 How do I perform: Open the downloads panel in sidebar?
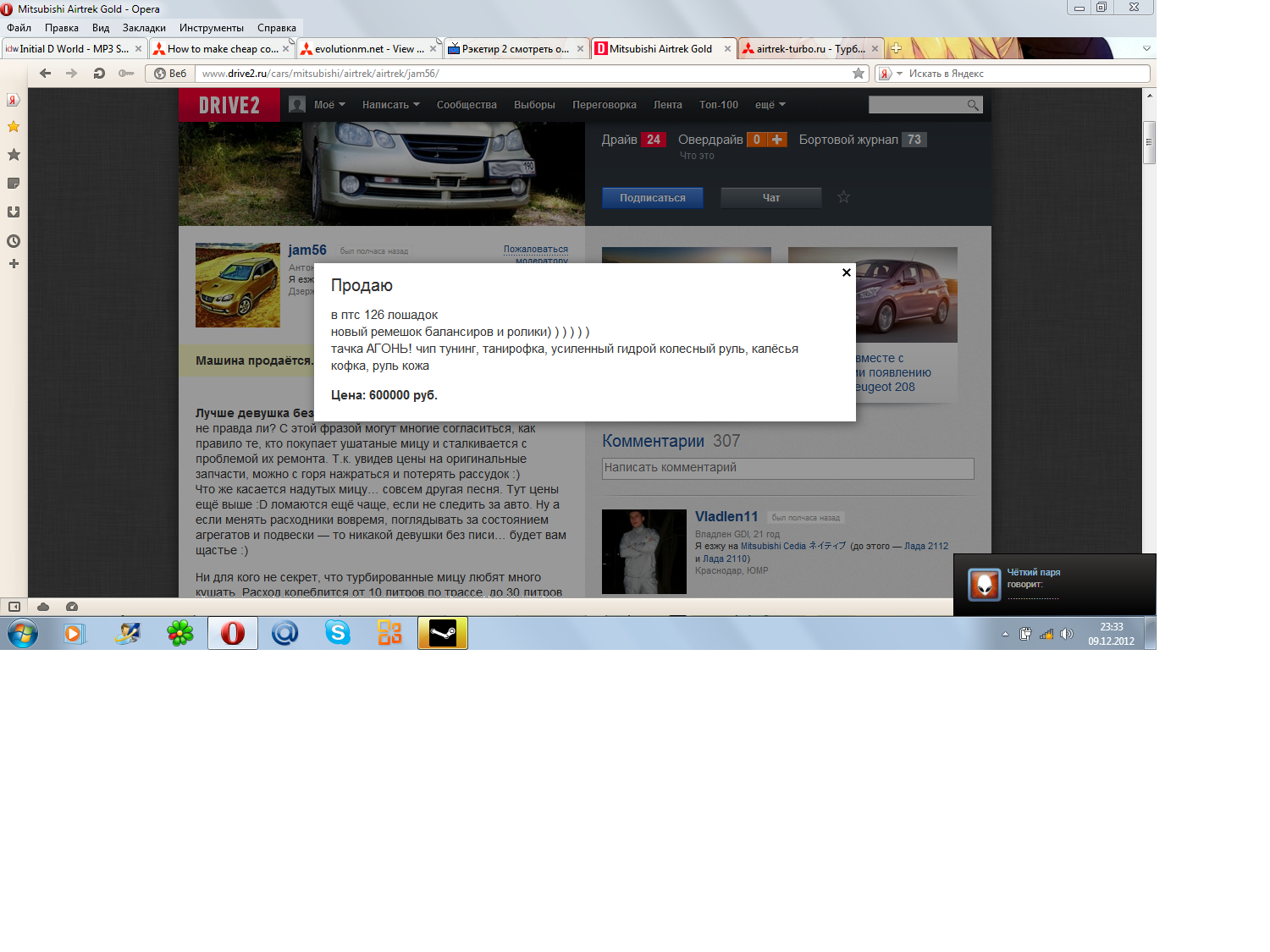tap(14, 212)
